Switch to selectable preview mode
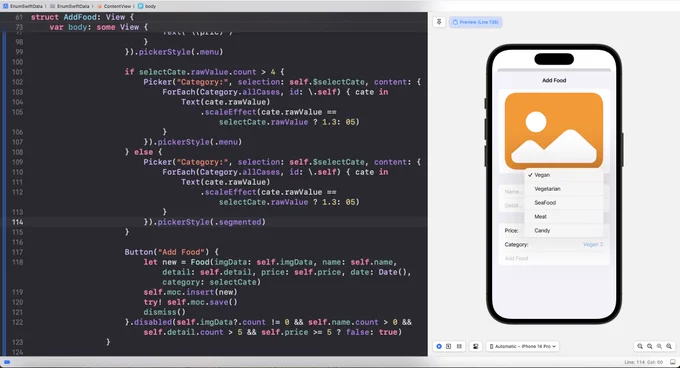This screenshot has height=368, width=680. click(x=449, y=346)
